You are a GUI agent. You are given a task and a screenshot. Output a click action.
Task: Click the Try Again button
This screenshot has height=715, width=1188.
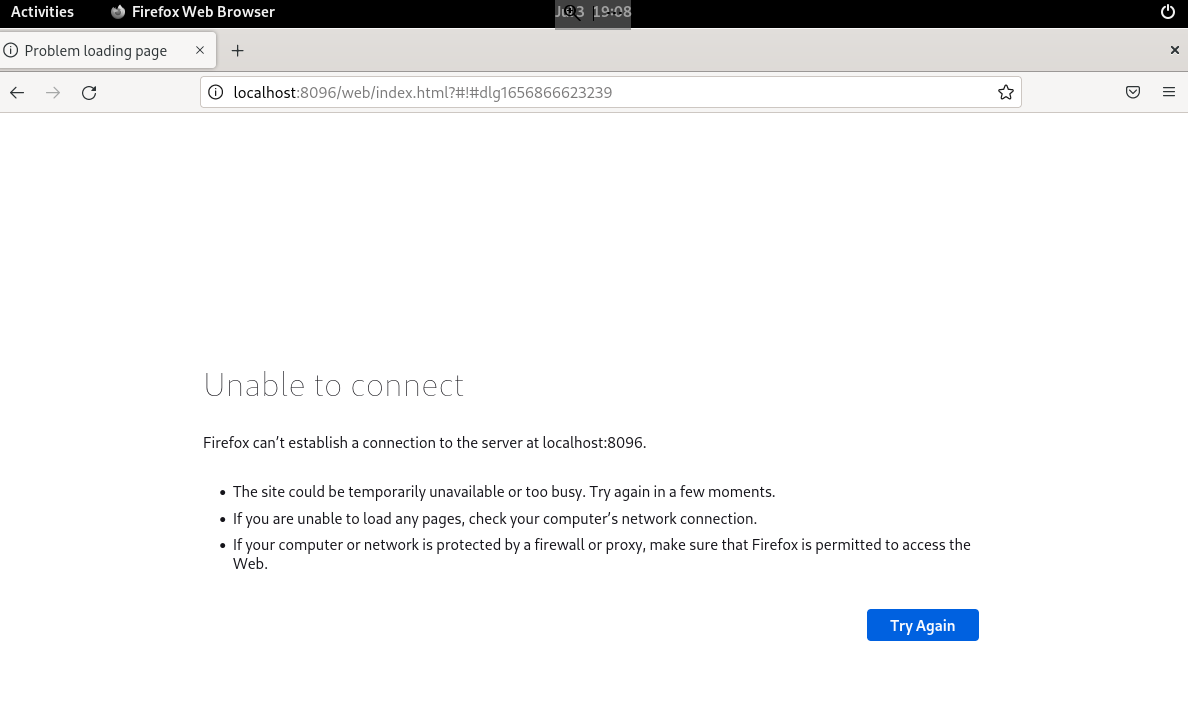[x=922, y=625]
